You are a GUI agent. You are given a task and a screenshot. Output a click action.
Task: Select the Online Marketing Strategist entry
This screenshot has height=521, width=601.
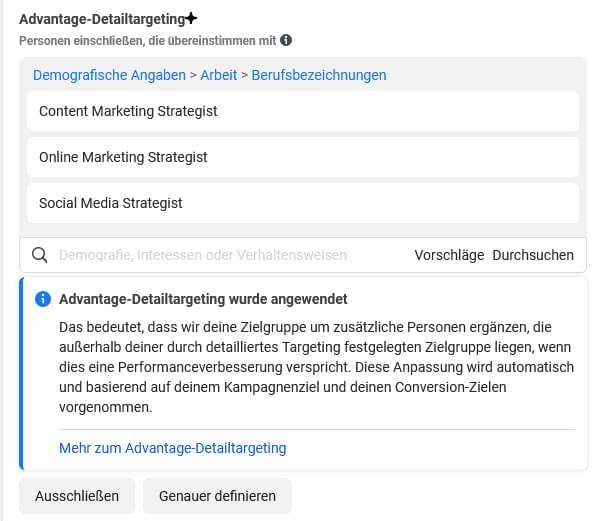(303, 157)
